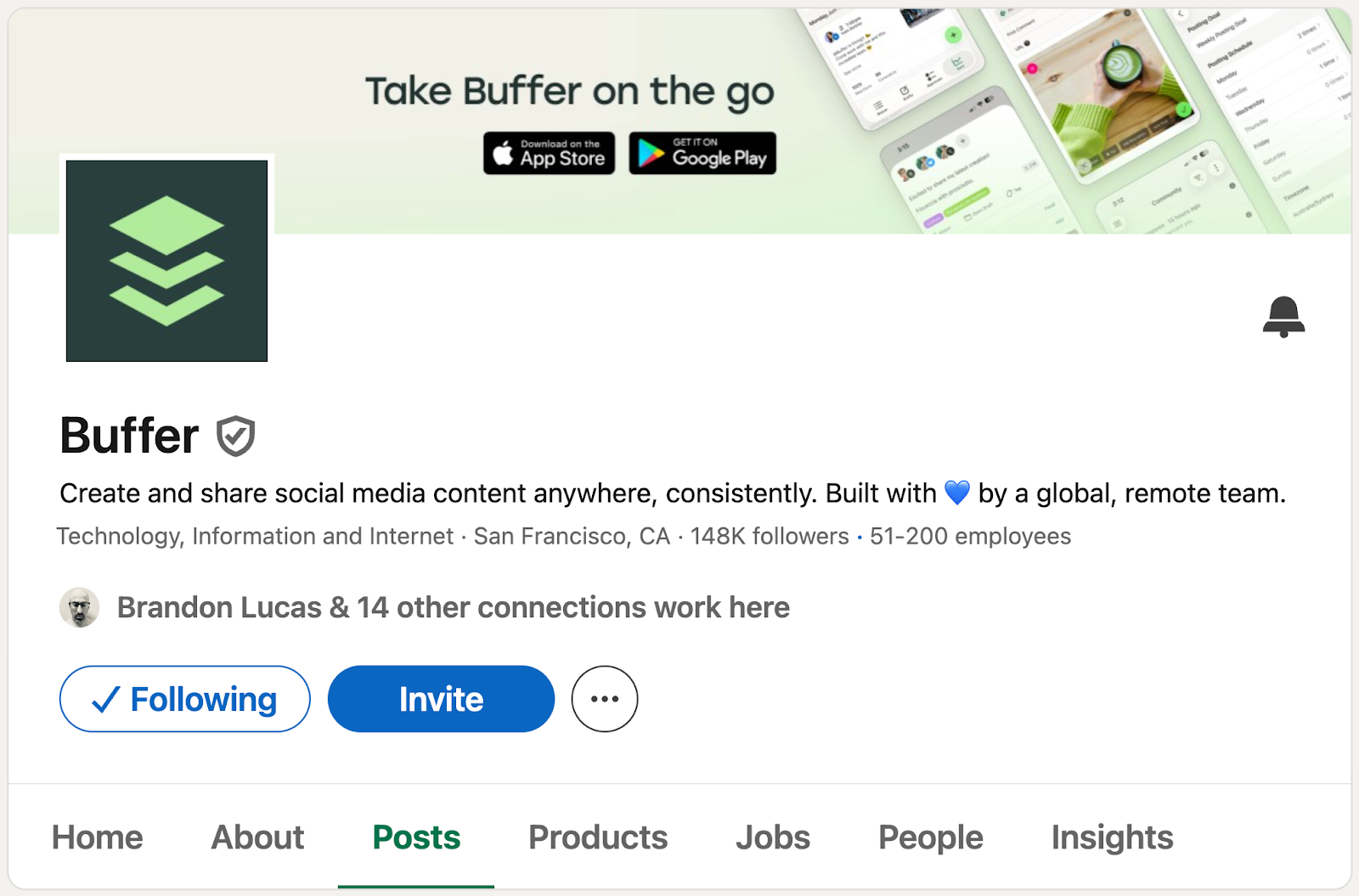Select the Get it on Google Play badge
The height and width of the screenshot is (896, 1359).
click(702, 154)
